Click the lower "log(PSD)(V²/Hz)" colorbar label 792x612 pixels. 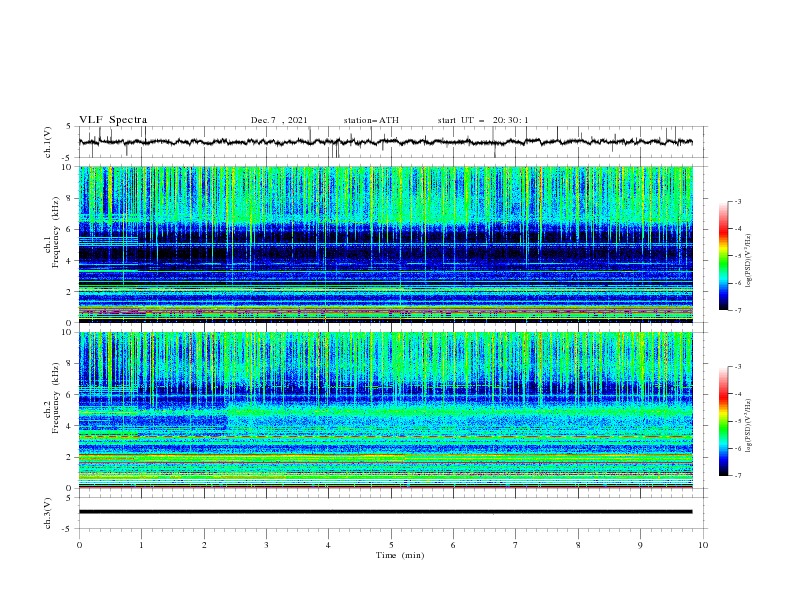coord(748,426)
